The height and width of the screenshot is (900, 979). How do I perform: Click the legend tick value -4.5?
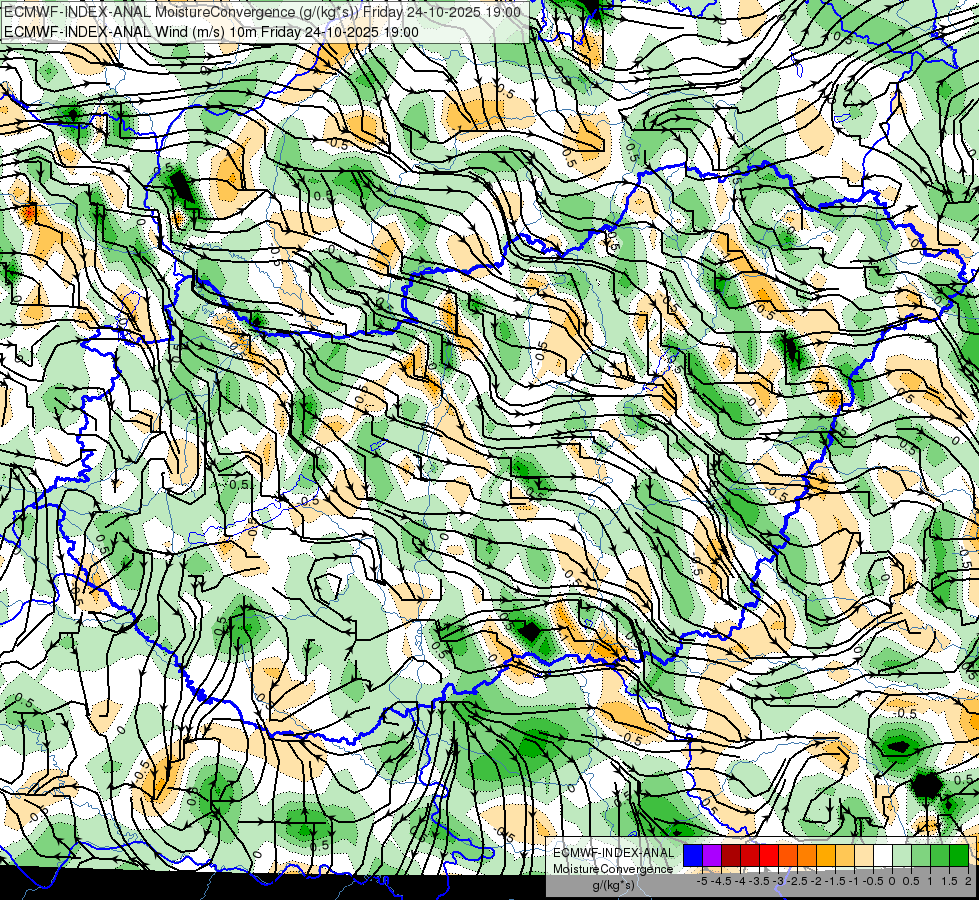tap(721, 881)
